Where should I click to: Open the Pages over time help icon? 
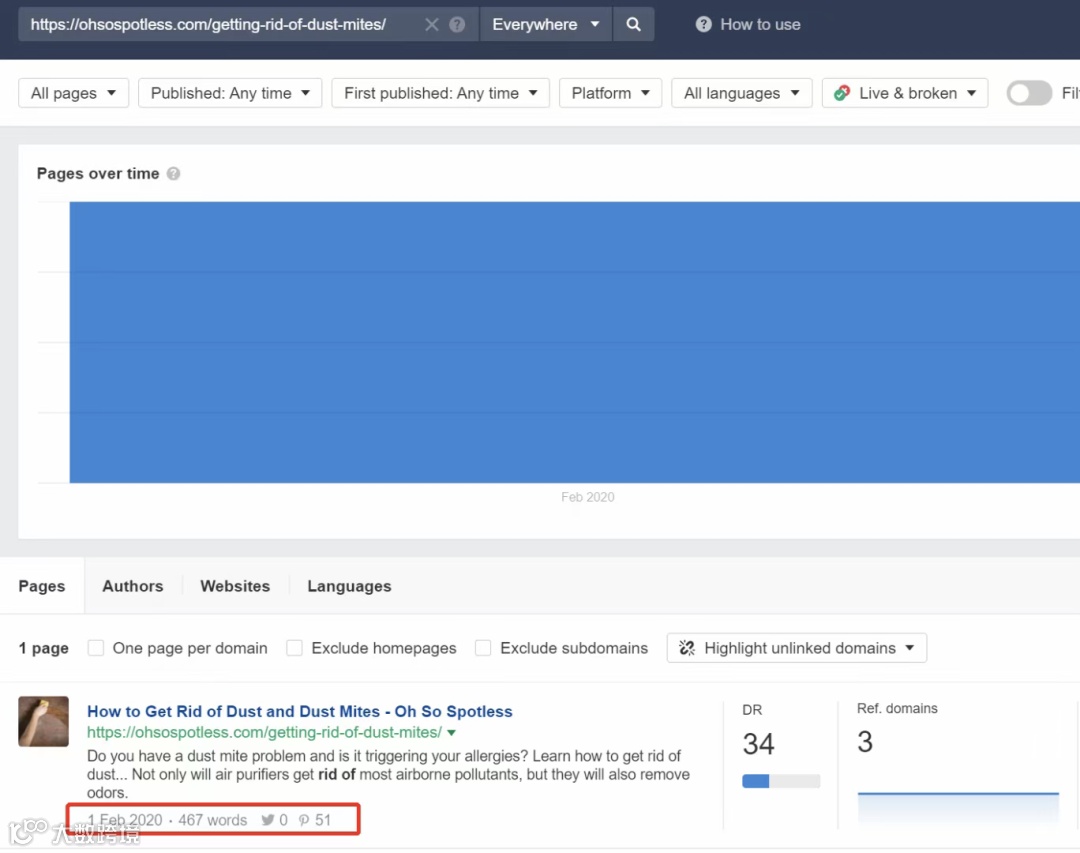click(174, 174)
